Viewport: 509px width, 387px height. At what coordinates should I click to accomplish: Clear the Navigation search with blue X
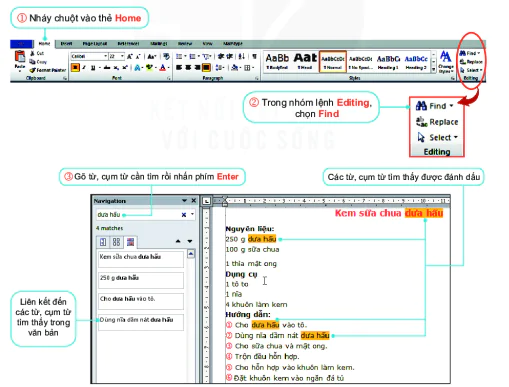pyautogui.click(x=184, y=215)
